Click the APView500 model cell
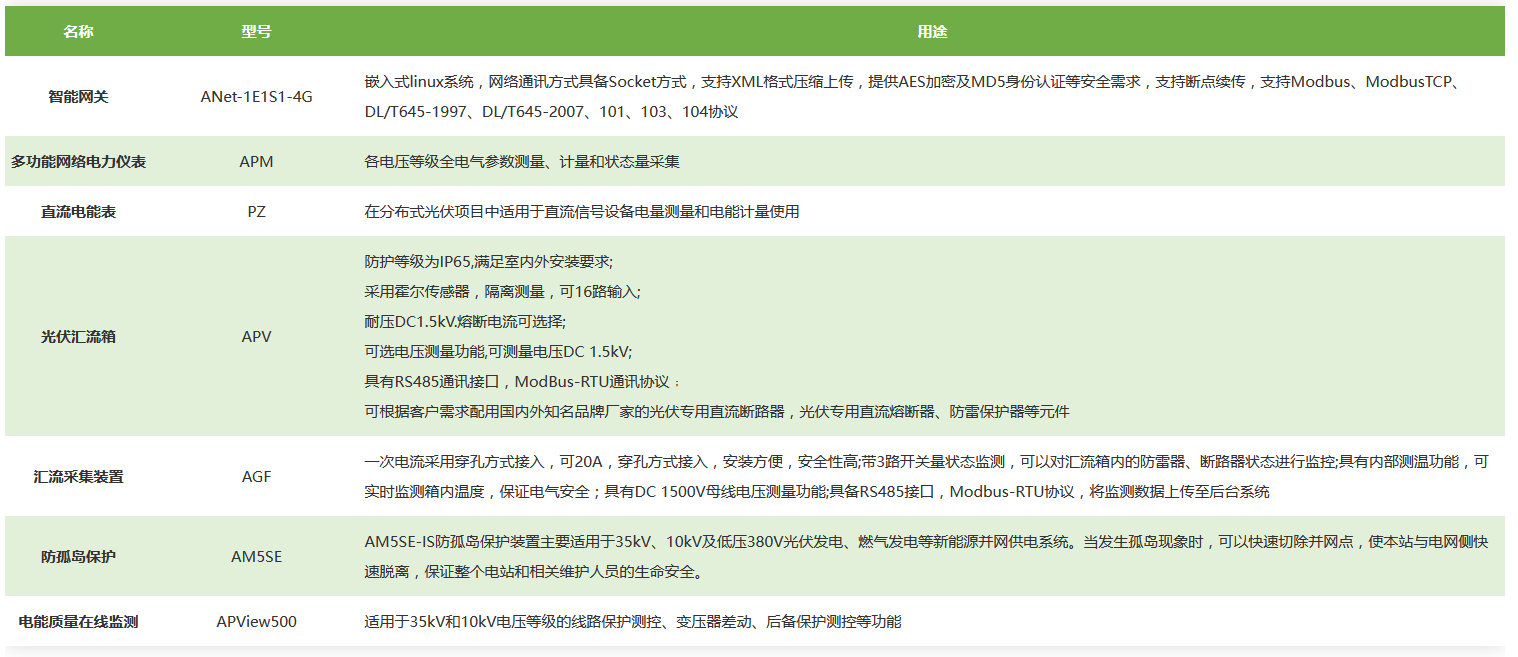The width and height of the screenshot is (1518, 657). point(256,622)
